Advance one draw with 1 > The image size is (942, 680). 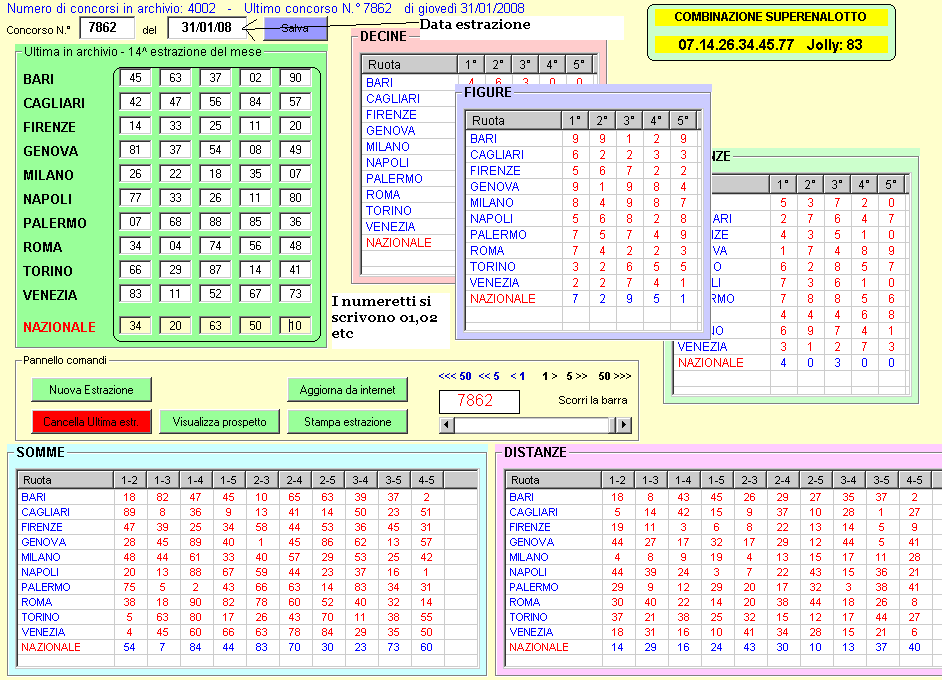click(550, 376)
